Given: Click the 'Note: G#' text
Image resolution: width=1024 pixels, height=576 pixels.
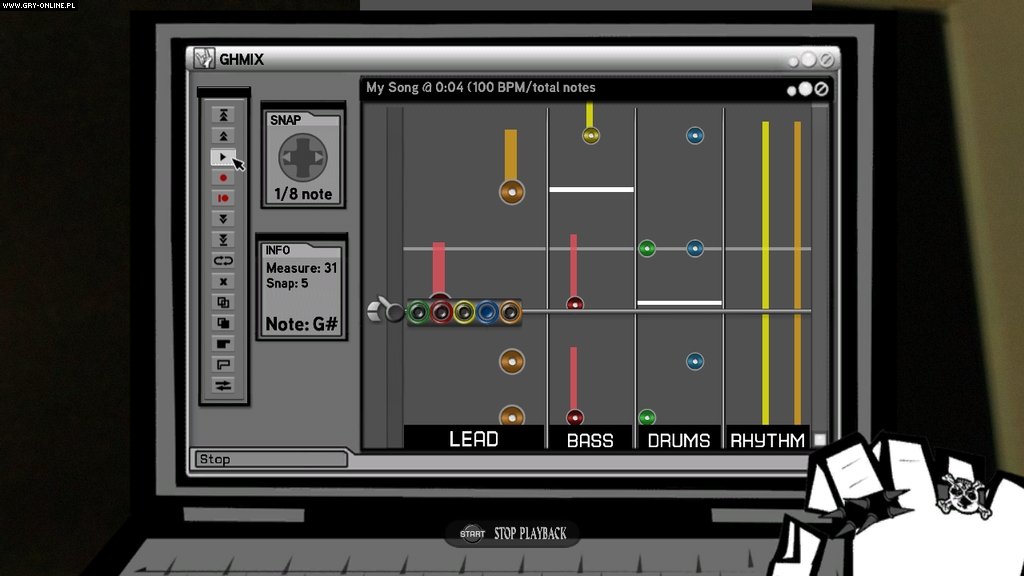Looking at the screenshot, I should pos(301,324).
